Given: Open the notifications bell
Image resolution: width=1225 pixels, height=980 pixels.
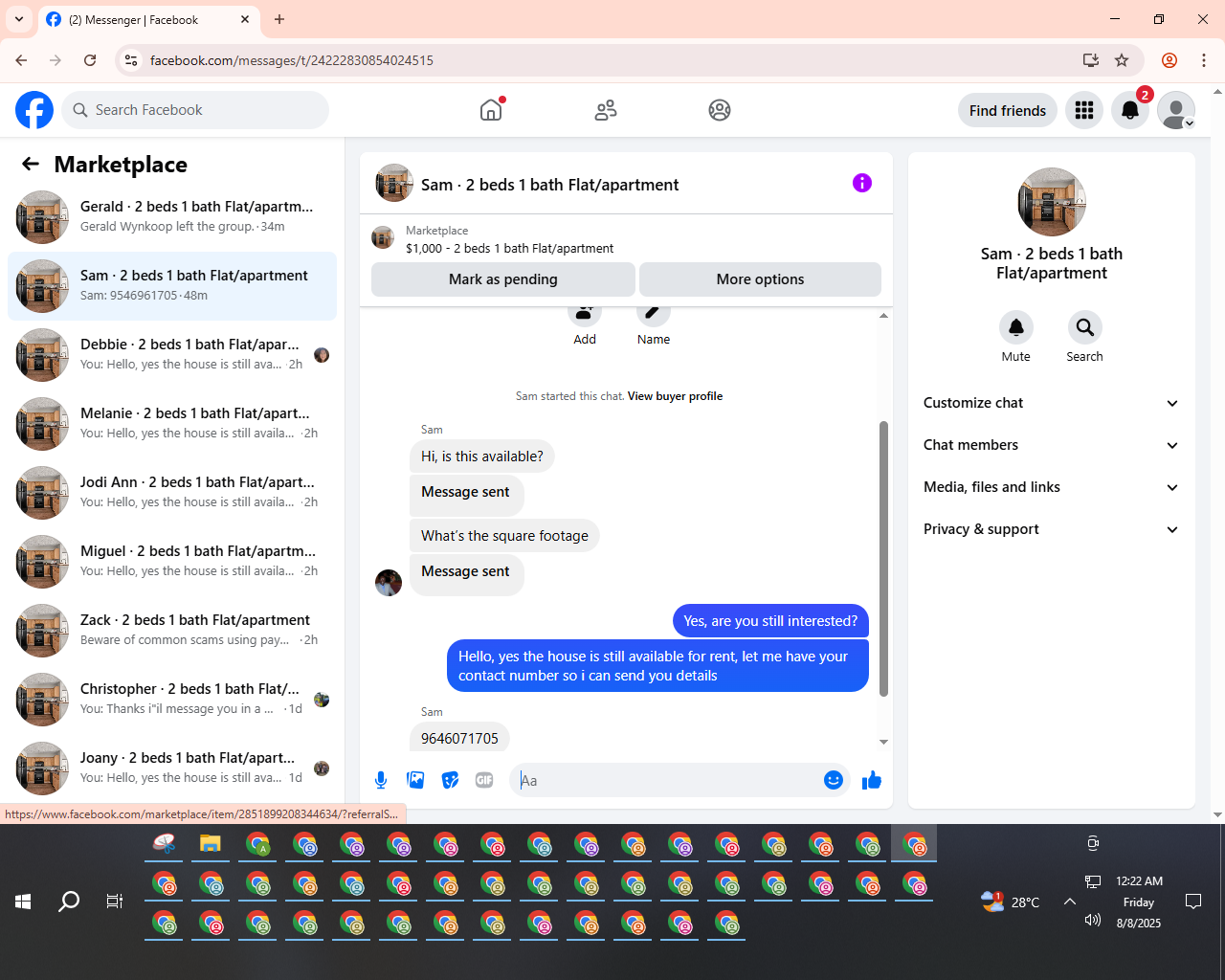Looking at the screenshot, I should click(1130, 110).
